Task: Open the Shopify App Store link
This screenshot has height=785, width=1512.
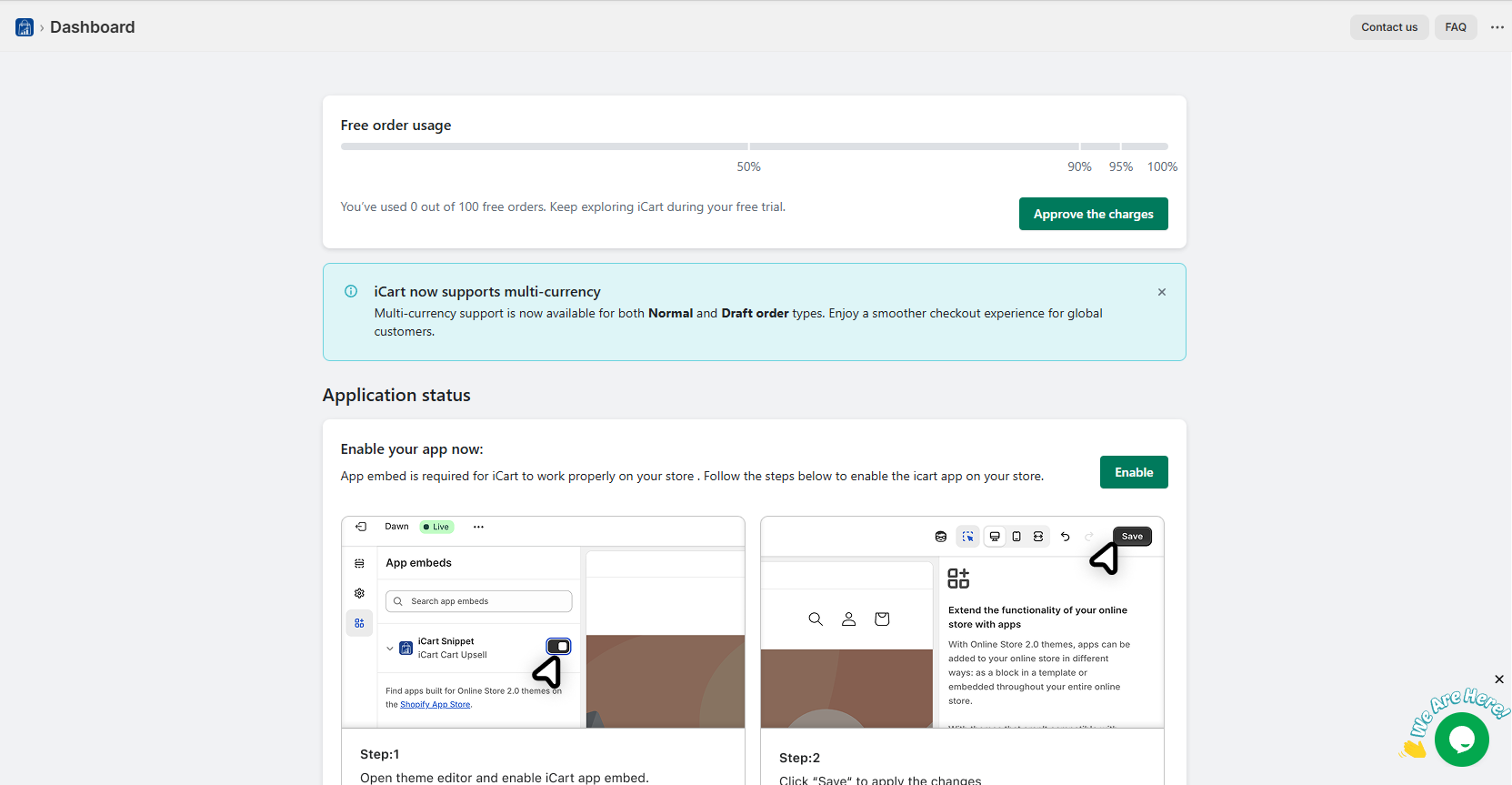Action: point(436,705)
